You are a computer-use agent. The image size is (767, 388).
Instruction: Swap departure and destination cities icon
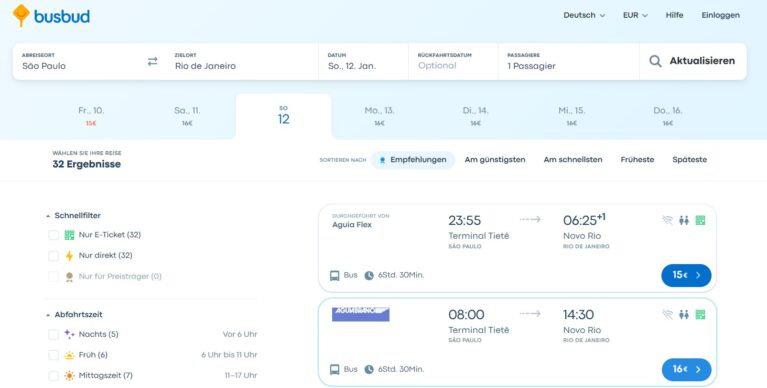153,61
